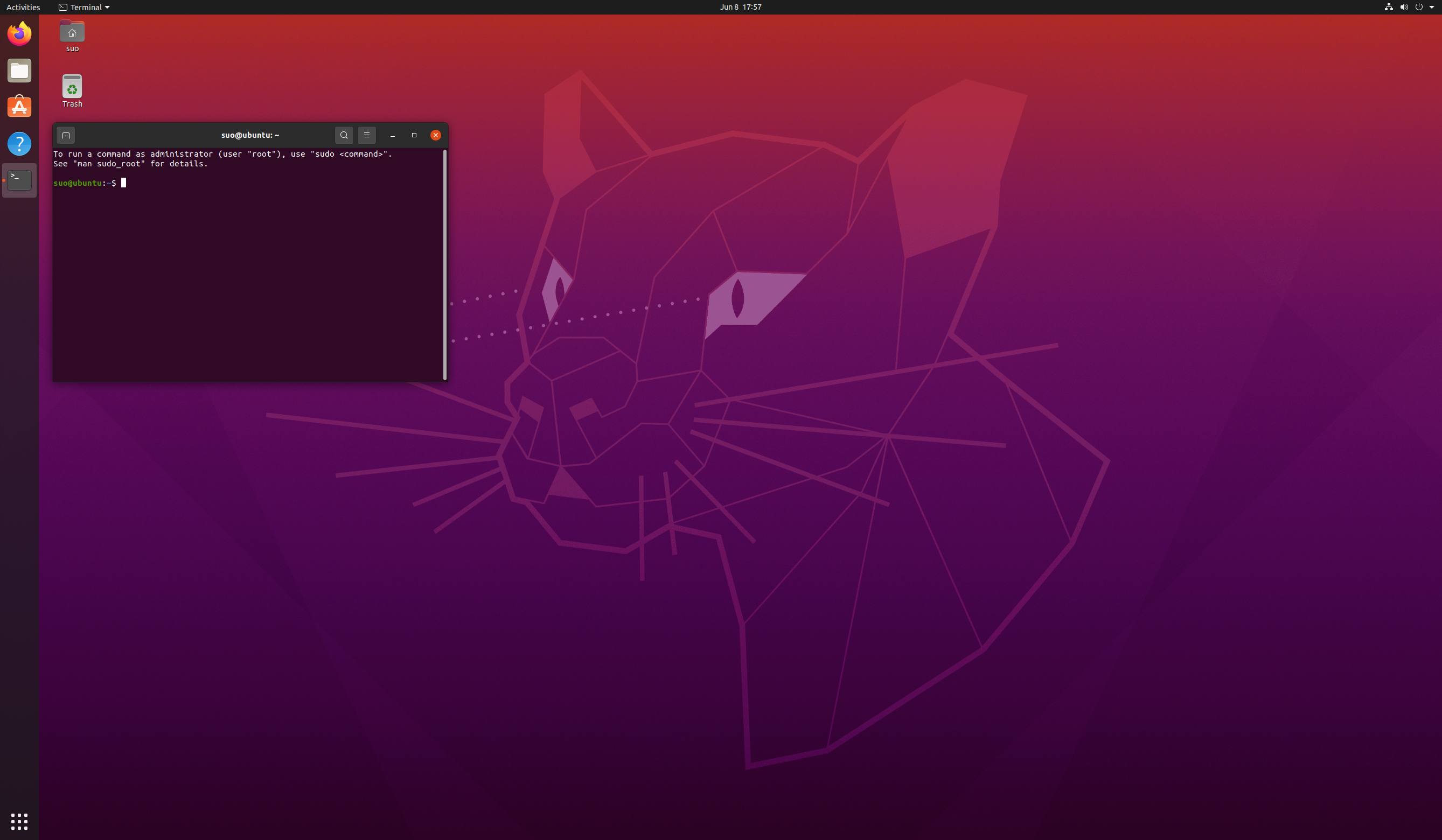Click the Activities button
This screenshot has width=1442, height=840.
23,7
